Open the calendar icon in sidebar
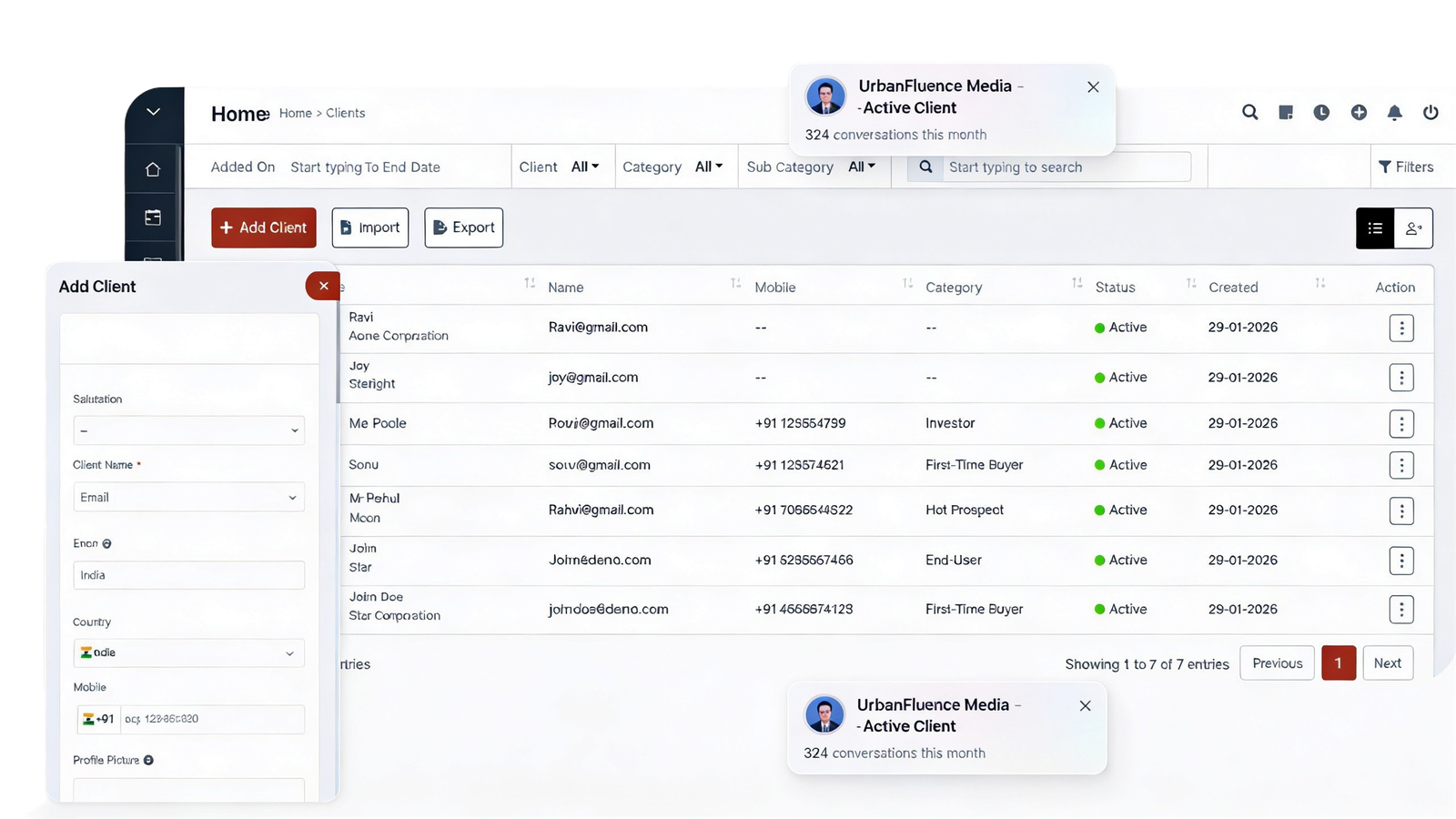 153,217
